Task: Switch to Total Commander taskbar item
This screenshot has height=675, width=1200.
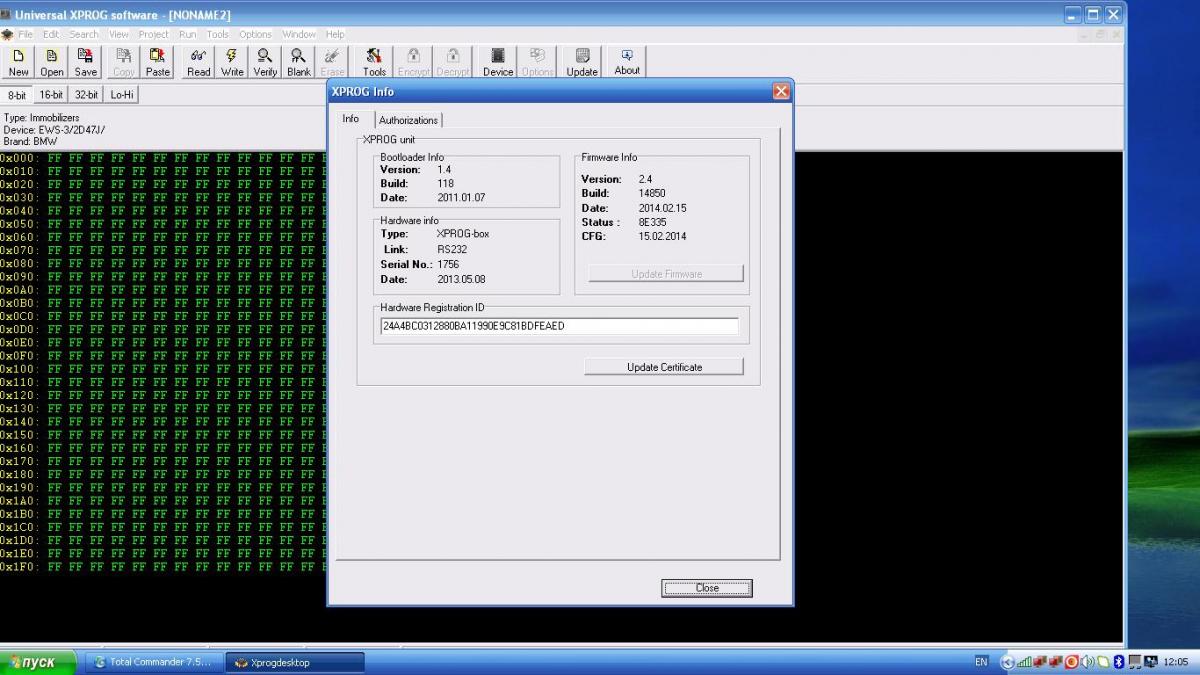Action: point(152,662)
